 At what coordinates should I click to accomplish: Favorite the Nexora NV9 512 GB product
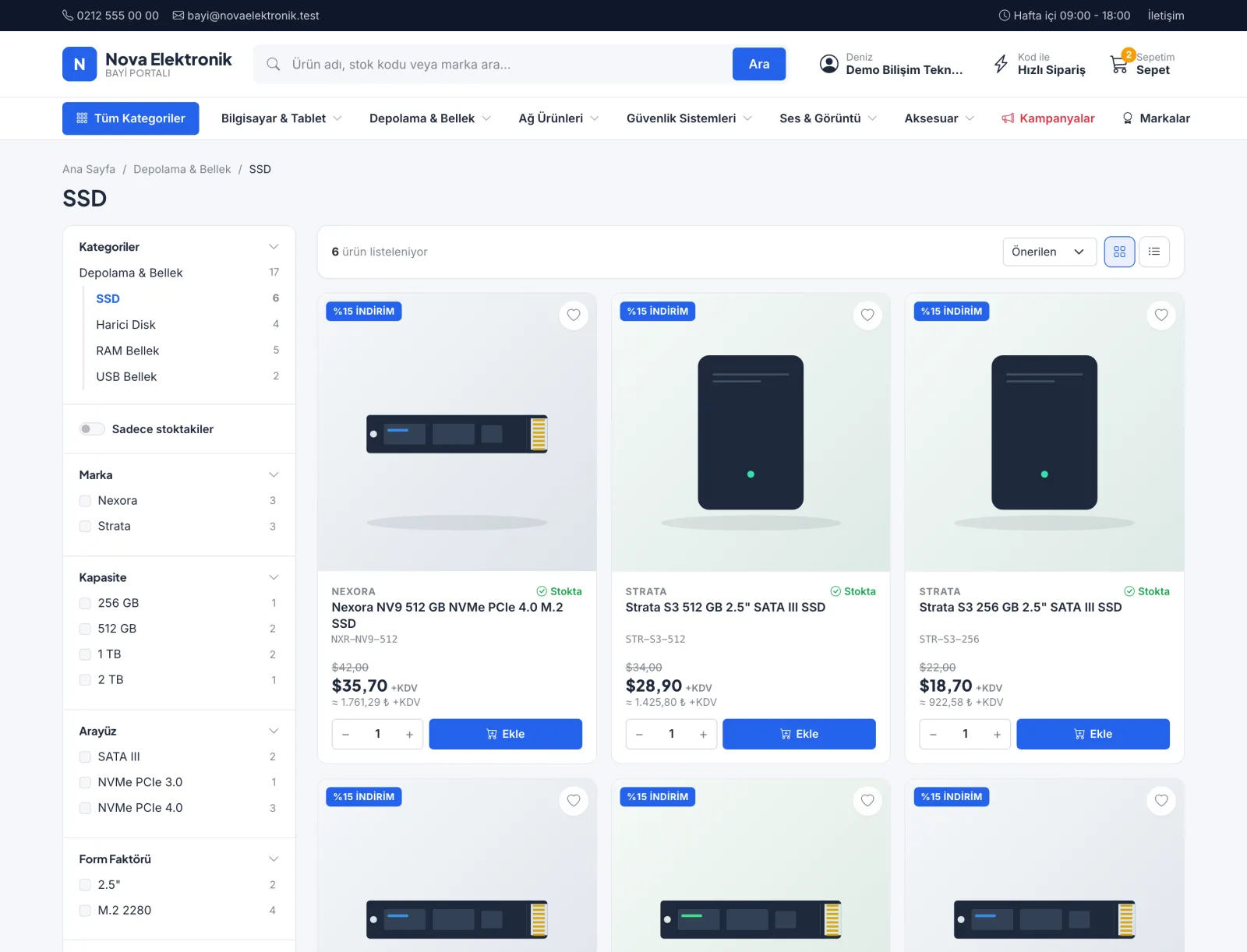click(574, 315)
